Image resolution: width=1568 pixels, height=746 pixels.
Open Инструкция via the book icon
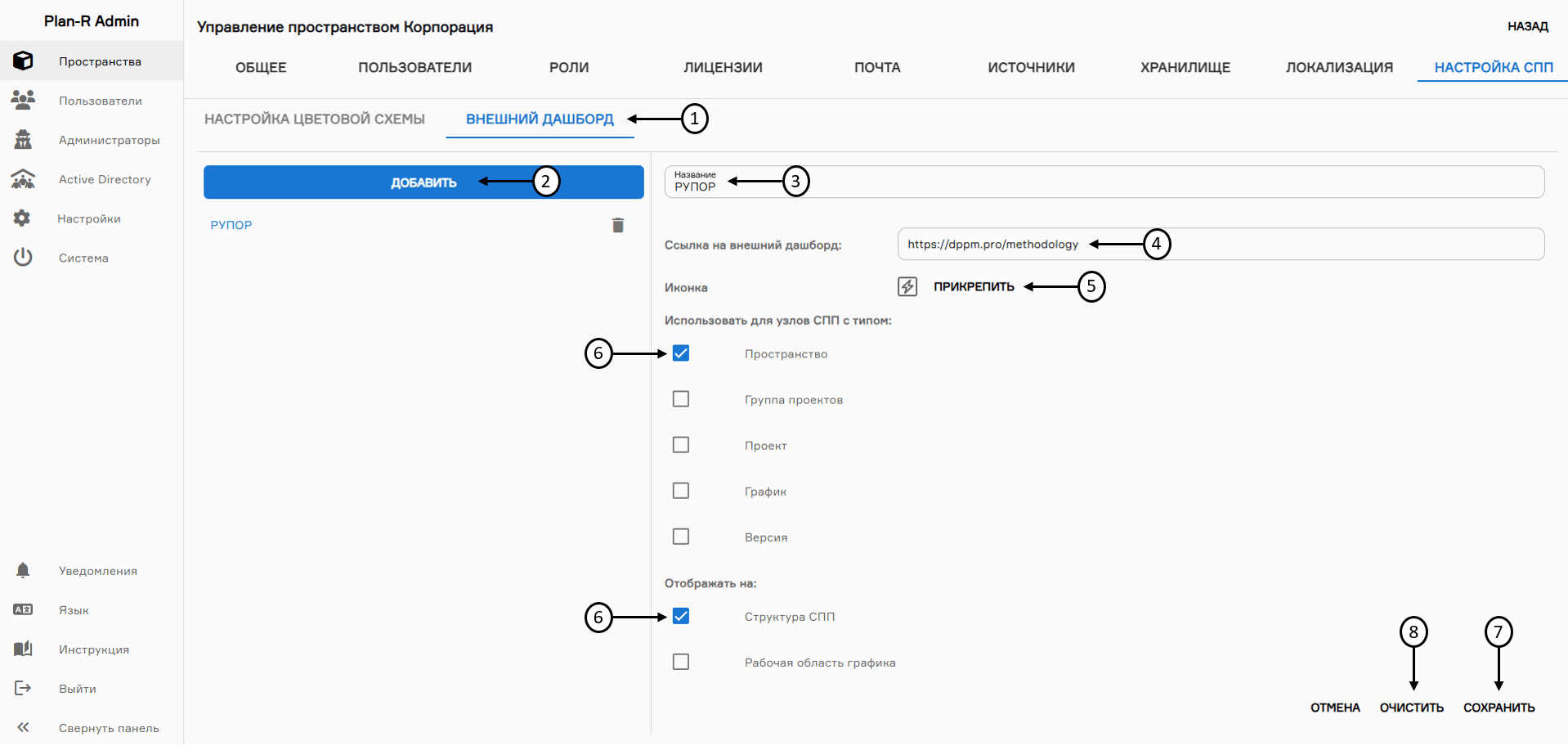23,649
